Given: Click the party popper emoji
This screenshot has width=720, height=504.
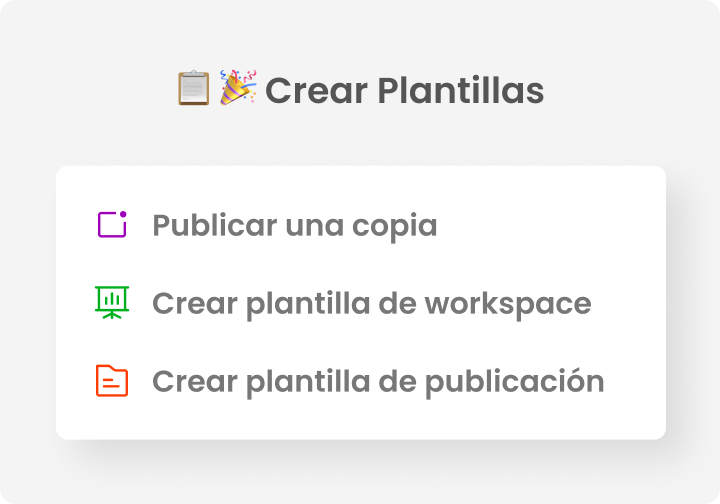Looking at the screenshot, I should tap(238, 88).
